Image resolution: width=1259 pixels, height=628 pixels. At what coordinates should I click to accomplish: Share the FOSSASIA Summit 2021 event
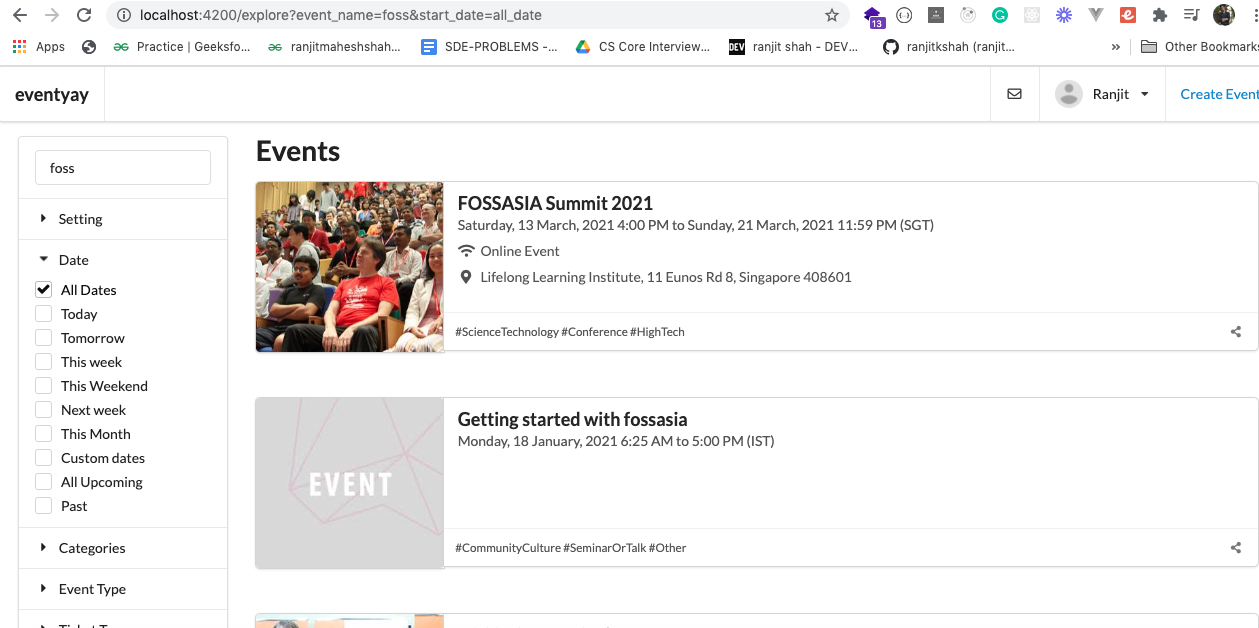1236,332
